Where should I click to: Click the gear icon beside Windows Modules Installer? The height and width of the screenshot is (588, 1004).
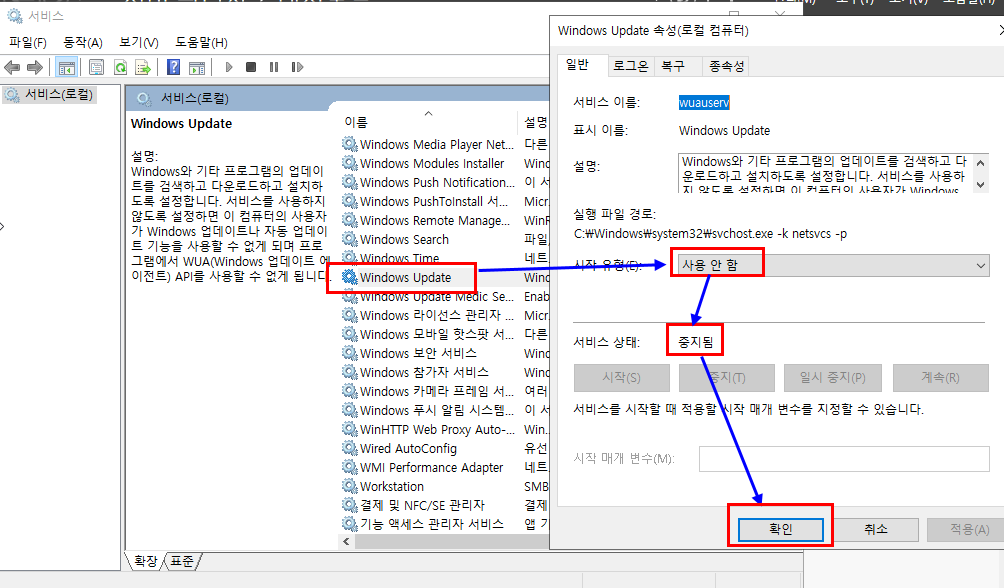tap(350, 163)
